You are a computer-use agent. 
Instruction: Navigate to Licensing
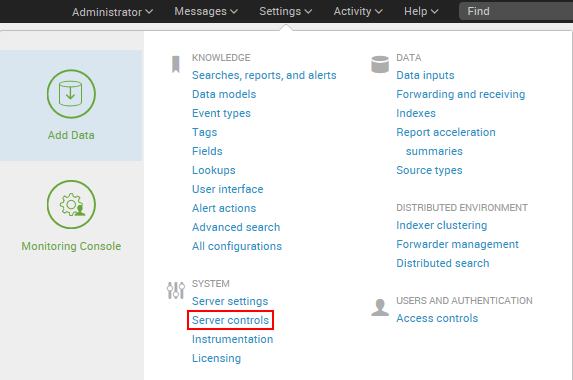(216, 358)
